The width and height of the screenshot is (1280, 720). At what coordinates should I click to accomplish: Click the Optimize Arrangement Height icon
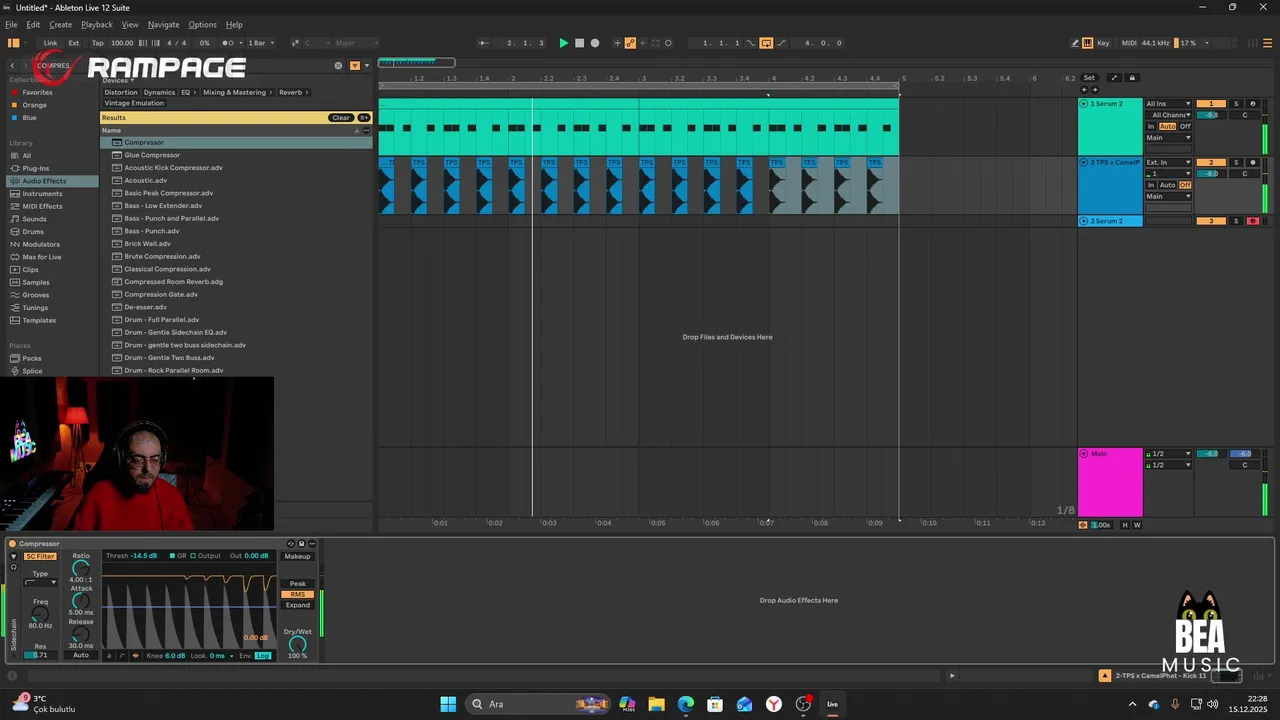pyautogui.click(x=1114, y=78)
